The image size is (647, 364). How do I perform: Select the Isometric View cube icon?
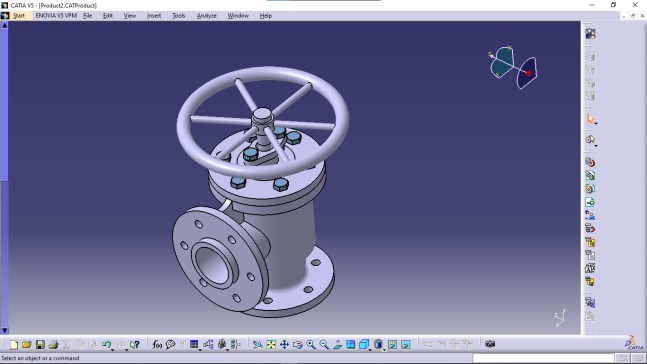tap(364, 344)
